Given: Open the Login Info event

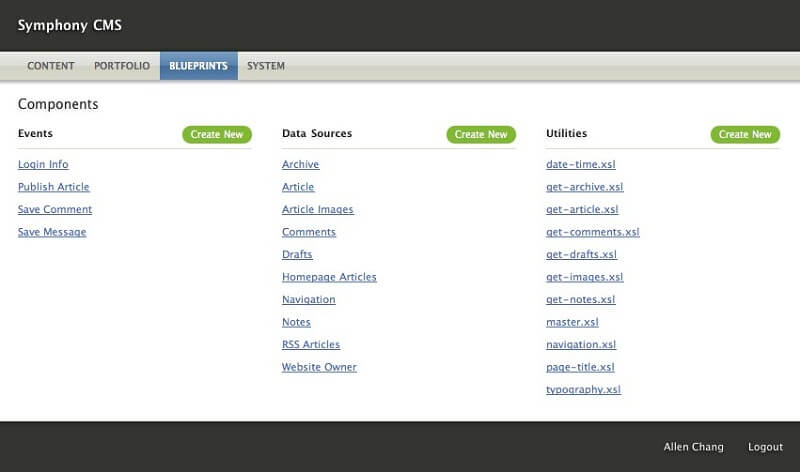Looking at the screenshot, I should [x=43, y=164].
